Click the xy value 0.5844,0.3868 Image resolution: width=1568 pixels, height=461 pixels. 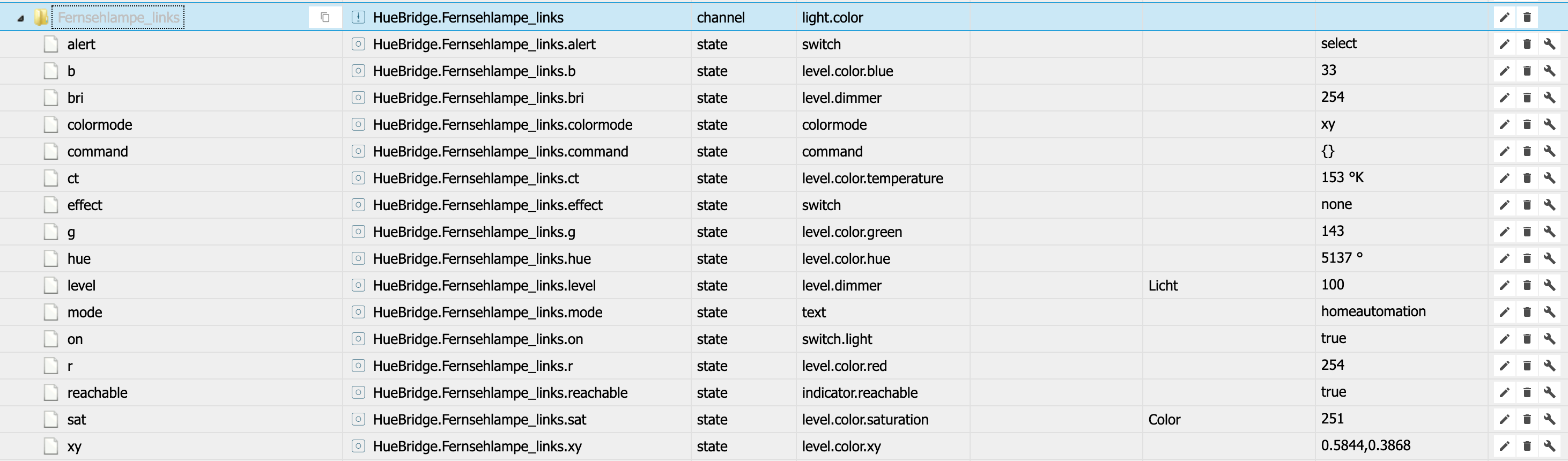pyautogui.click(x=1365, y=445)
